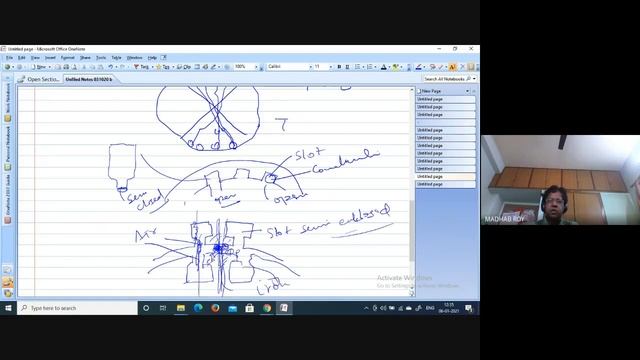
Task: Open the New button dropdown arrow
Action: (x=50, y=67)
